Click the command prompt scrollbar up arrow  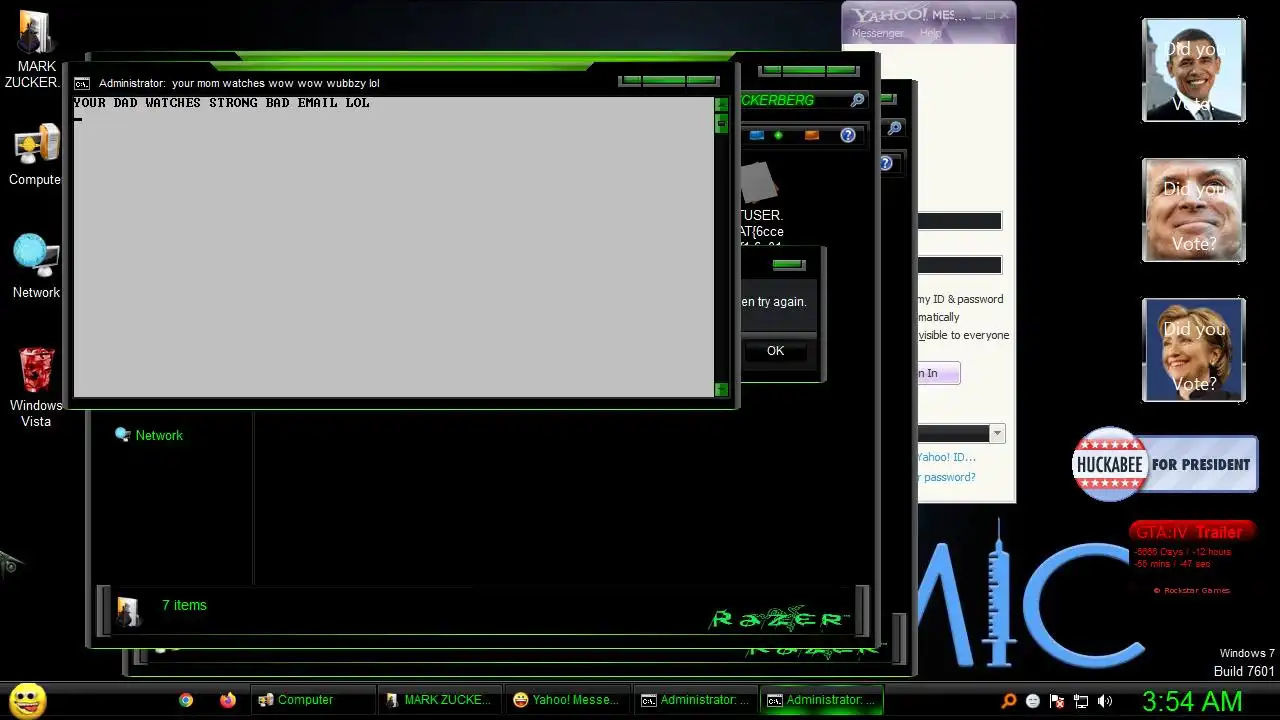(721, 104)
